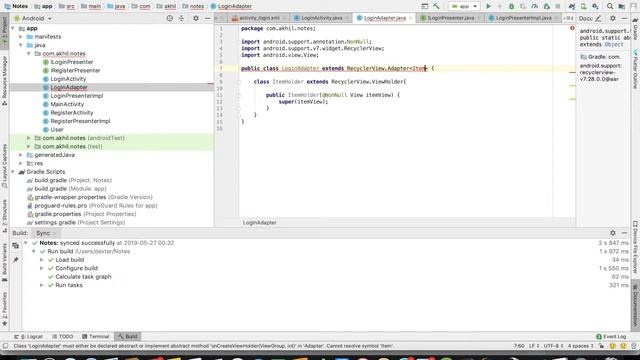Viewport: 640px width, 360px height.
Task: Expand the manifests folder
Action: 21,37
